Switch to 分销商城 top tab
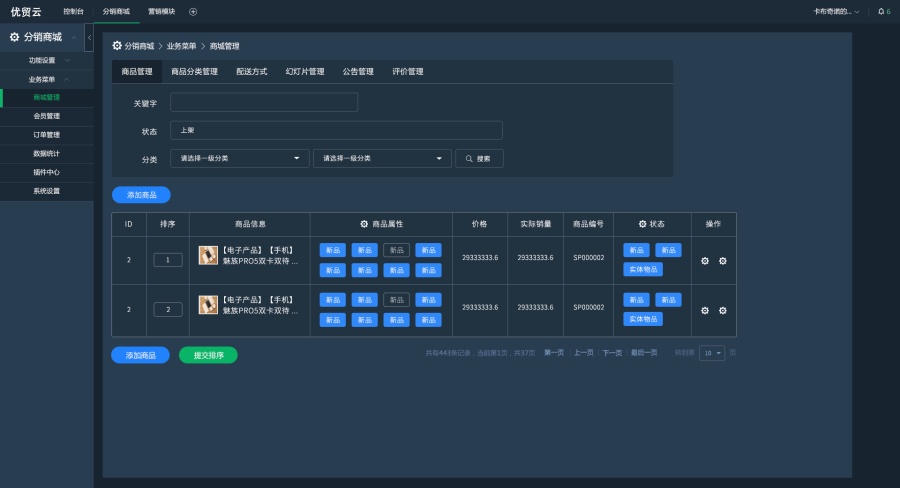This screenshot has width=900, height=488. (117, 11)
